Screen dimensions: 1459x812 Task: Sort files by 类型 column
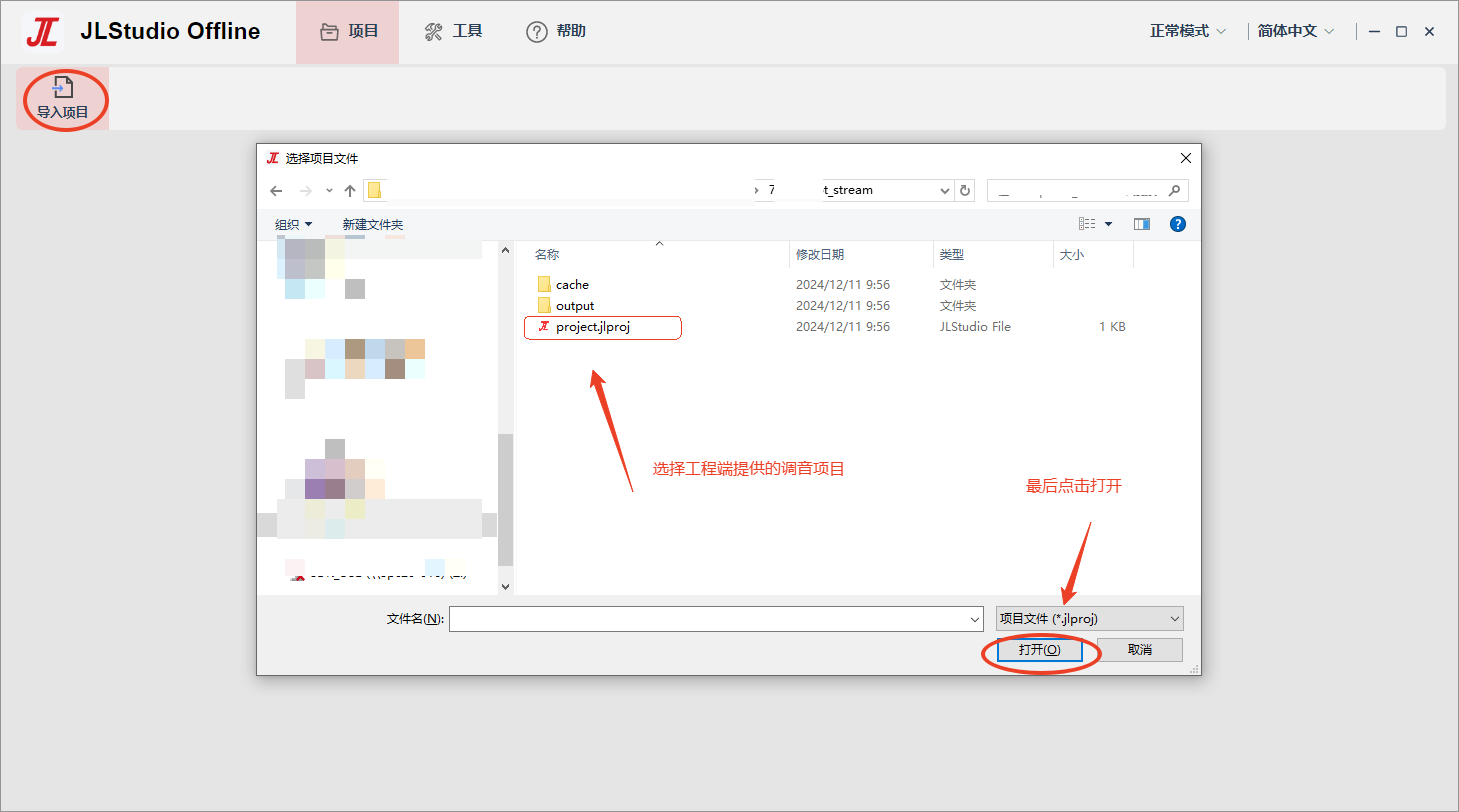(x=952, y=255)
